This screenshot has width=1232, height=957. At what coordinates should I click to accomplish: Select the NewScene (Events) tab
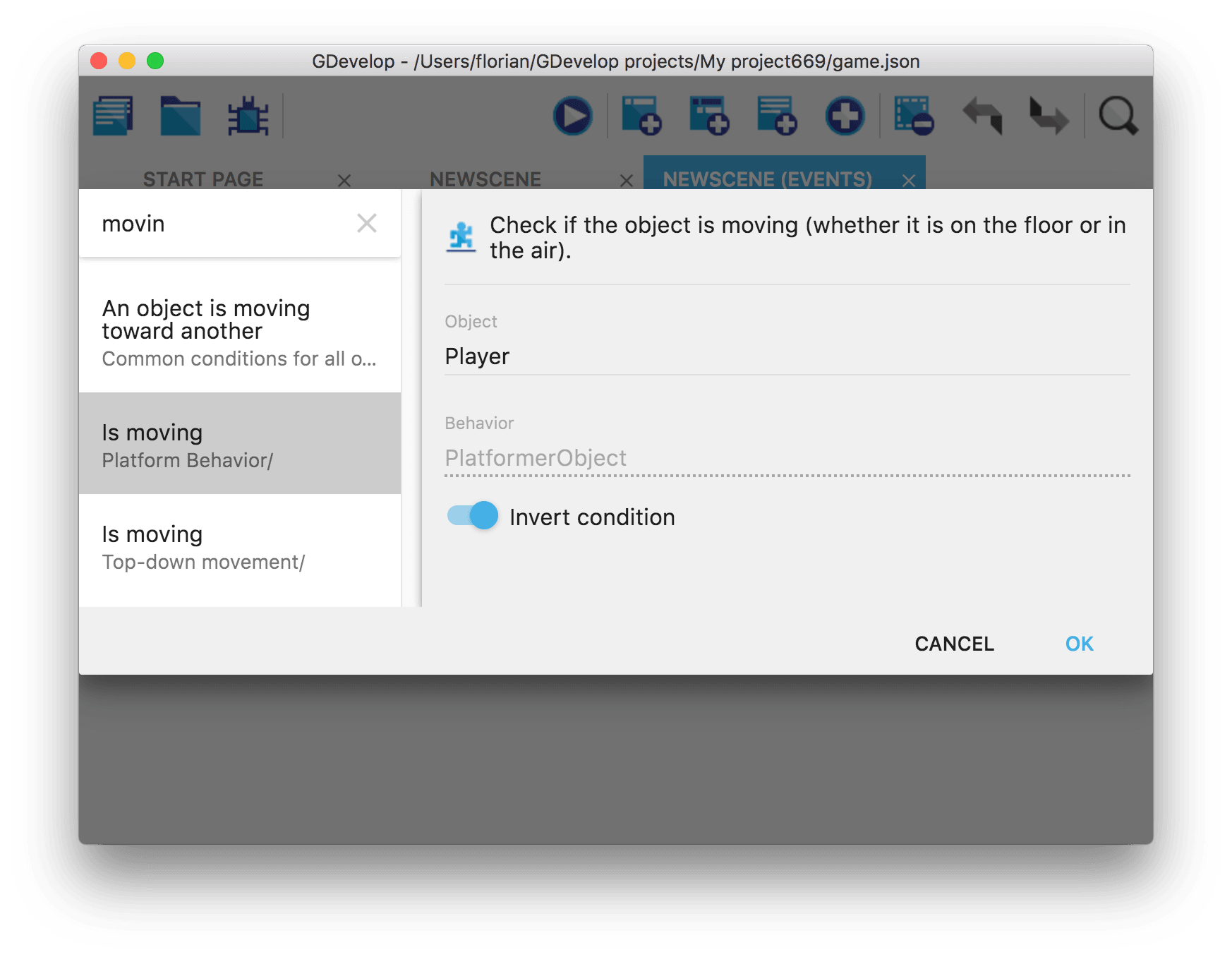click(768, 179)
